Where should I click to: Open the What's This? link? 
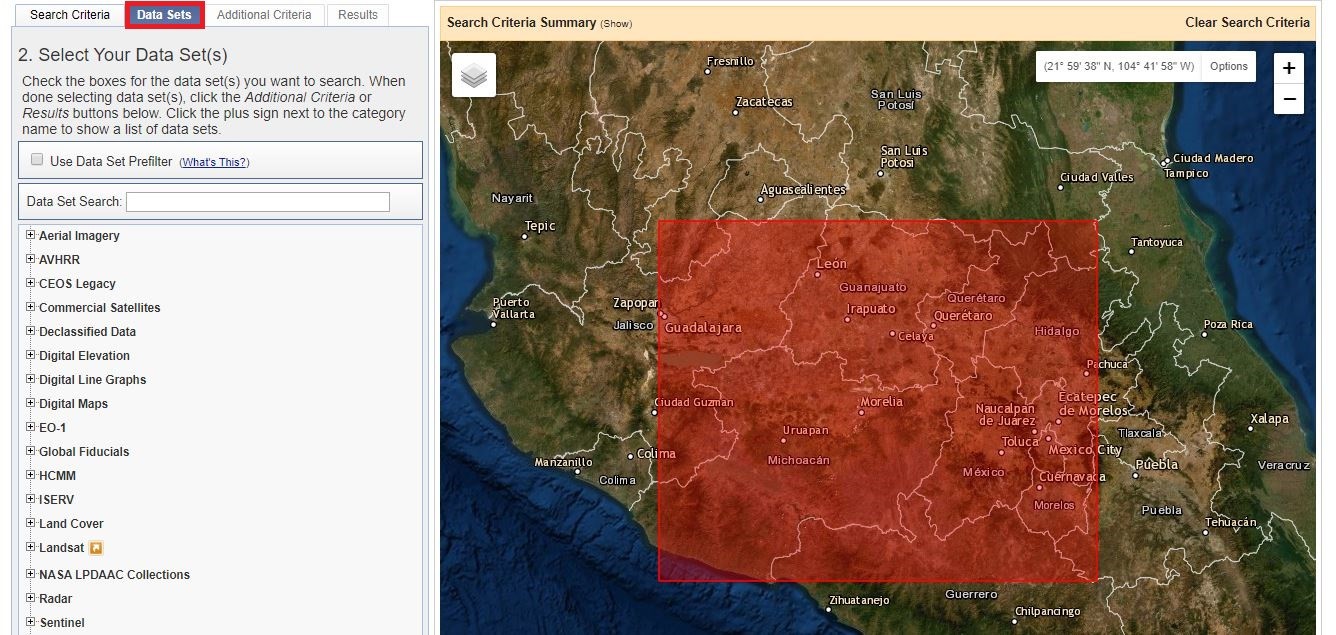[x=214, y=162]
